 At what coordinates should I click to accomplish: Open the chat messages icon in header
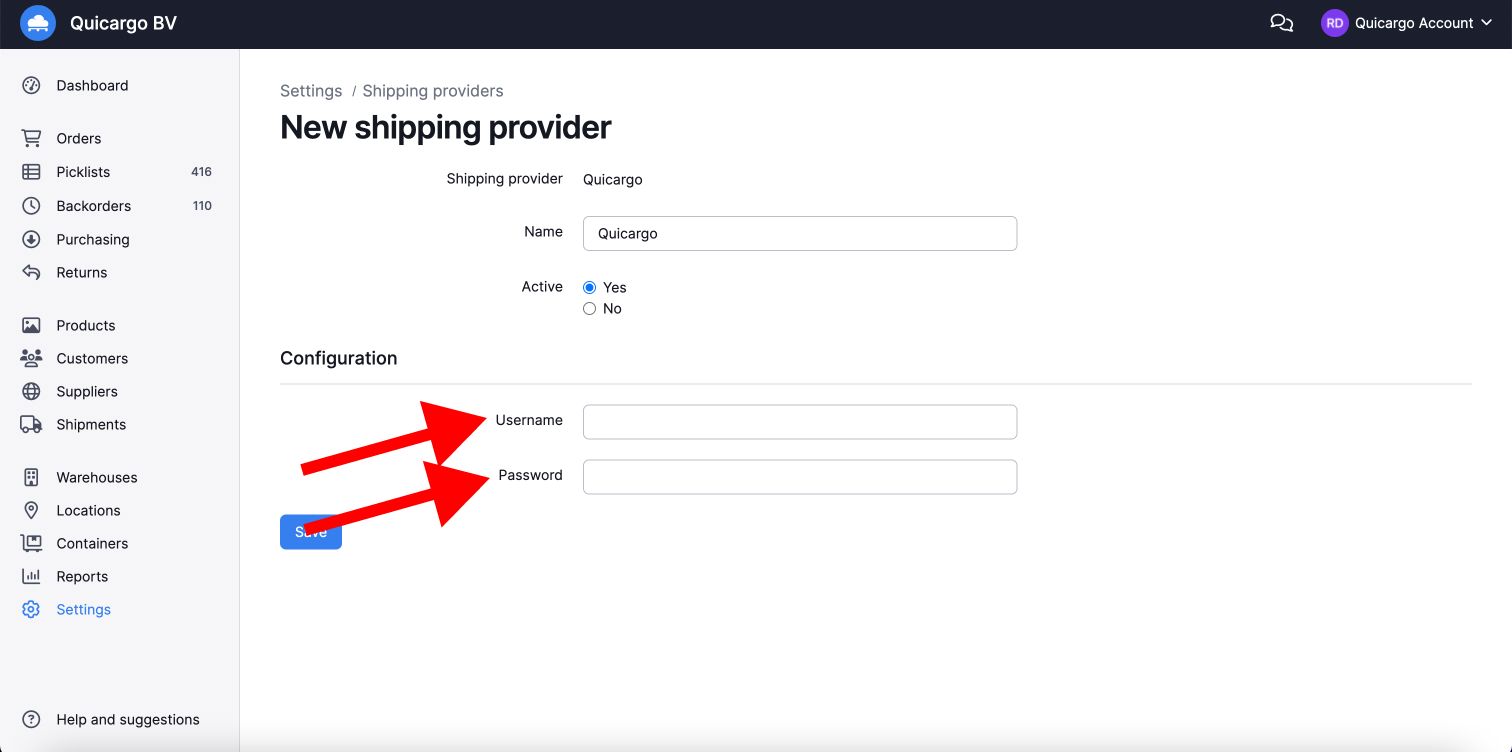coord(1281,23)
